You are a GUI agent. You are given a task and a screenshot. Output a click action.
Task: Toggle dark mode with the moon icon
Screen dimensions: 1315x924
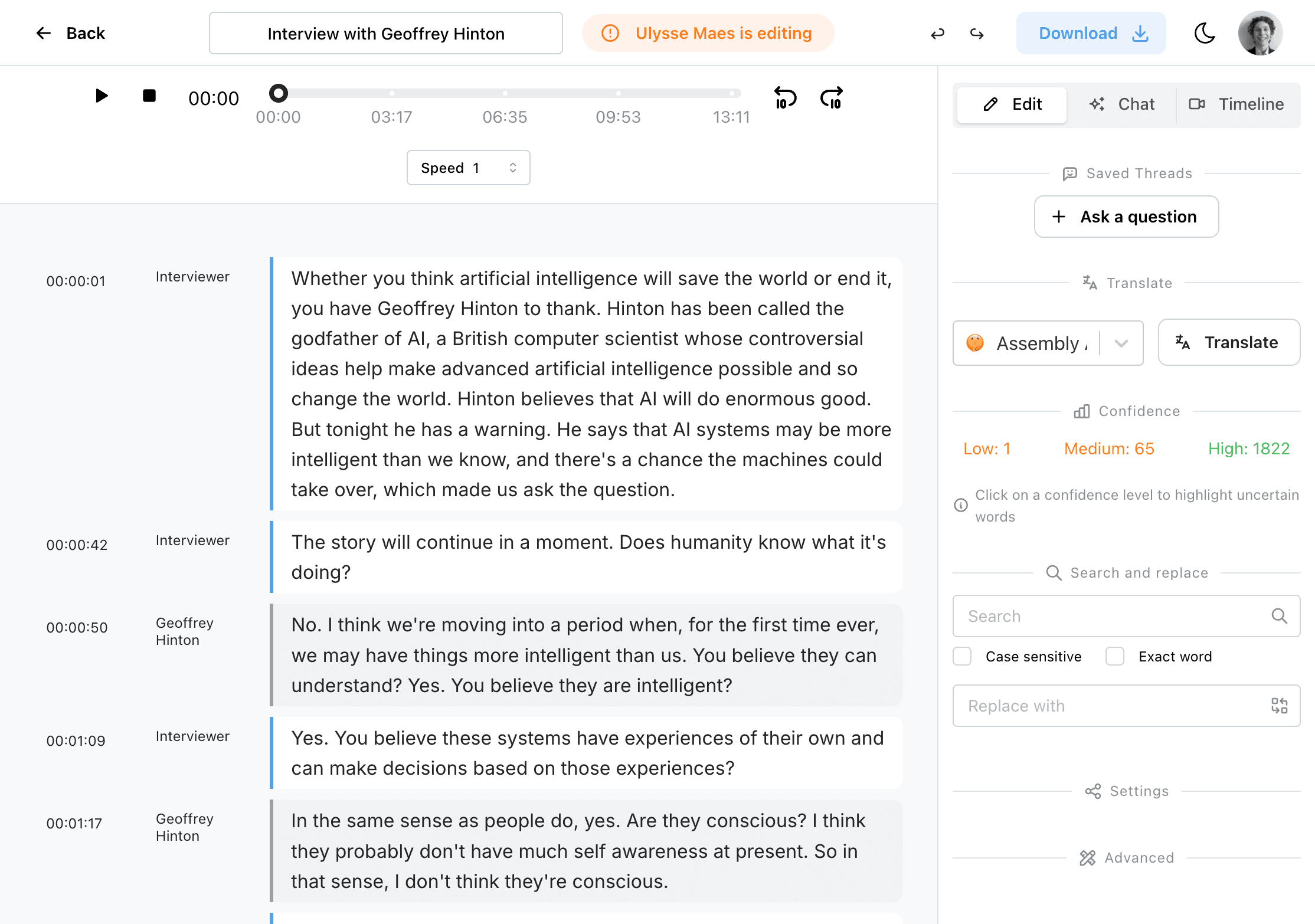coord(1204,33)
